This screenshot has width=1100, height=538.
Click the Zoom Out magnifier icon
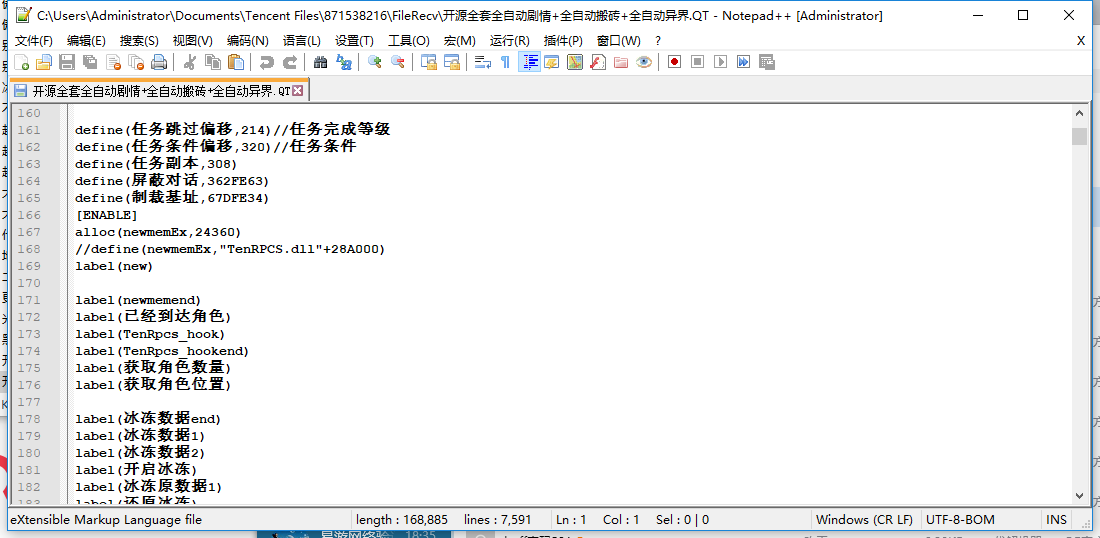coord(398,62)
